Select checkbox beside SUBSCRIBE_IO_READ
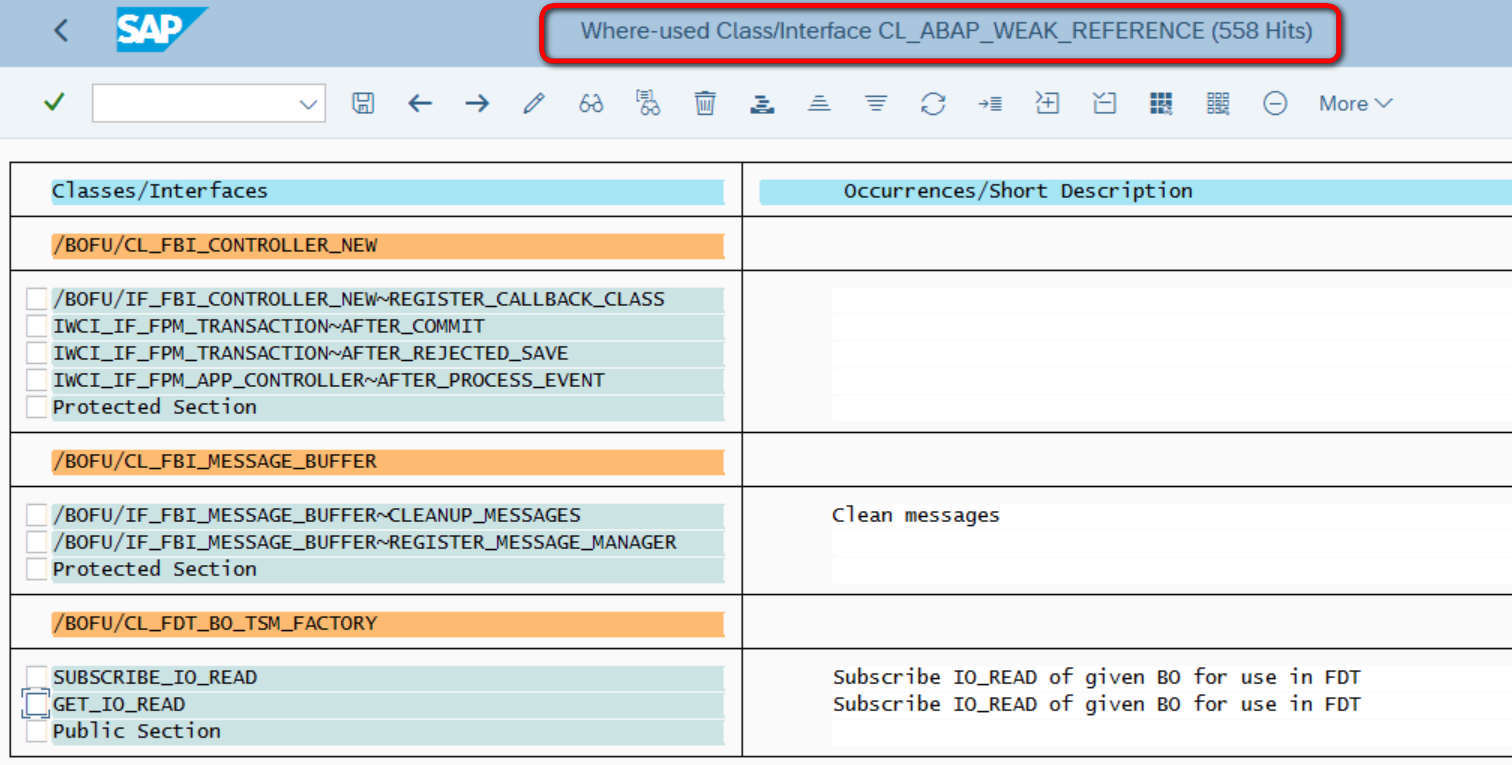 (36, 677)
